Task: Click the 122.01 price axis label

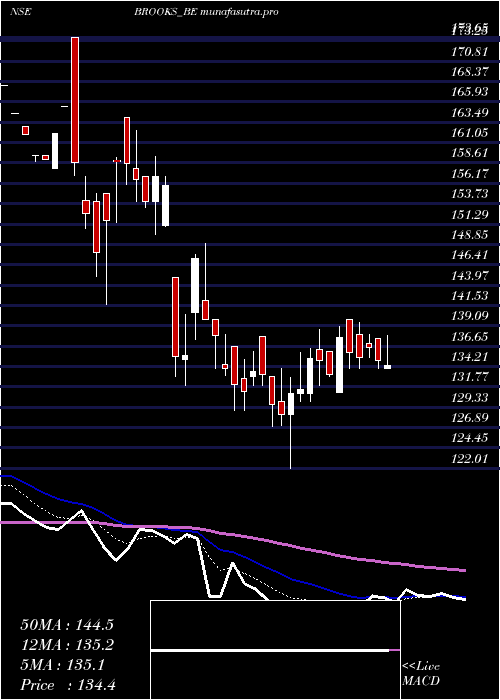Action: (469, 458)
